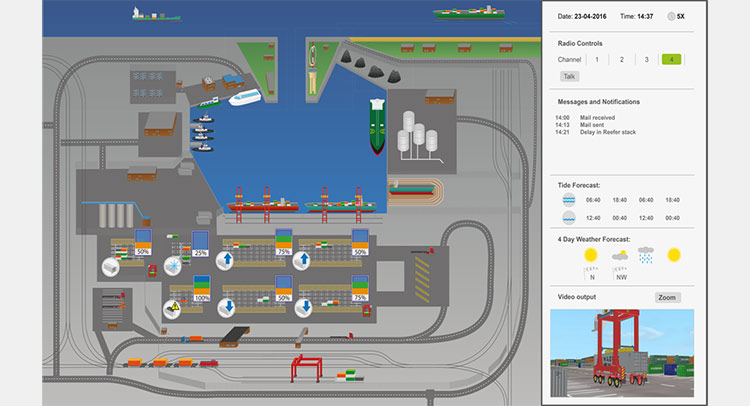
Task: Click the time value 14:37
Action: (x=644, y=16)
